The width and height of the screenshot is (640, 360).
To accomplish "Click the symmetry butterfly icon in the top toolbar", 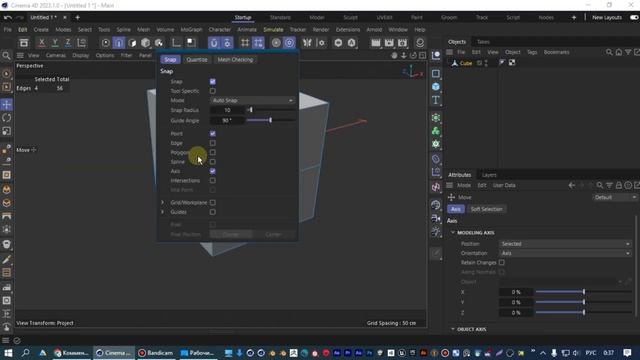I will (307, 42).
